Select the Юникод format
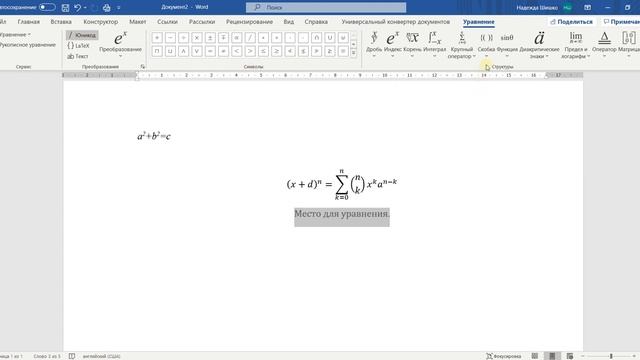 pos(82,35)
